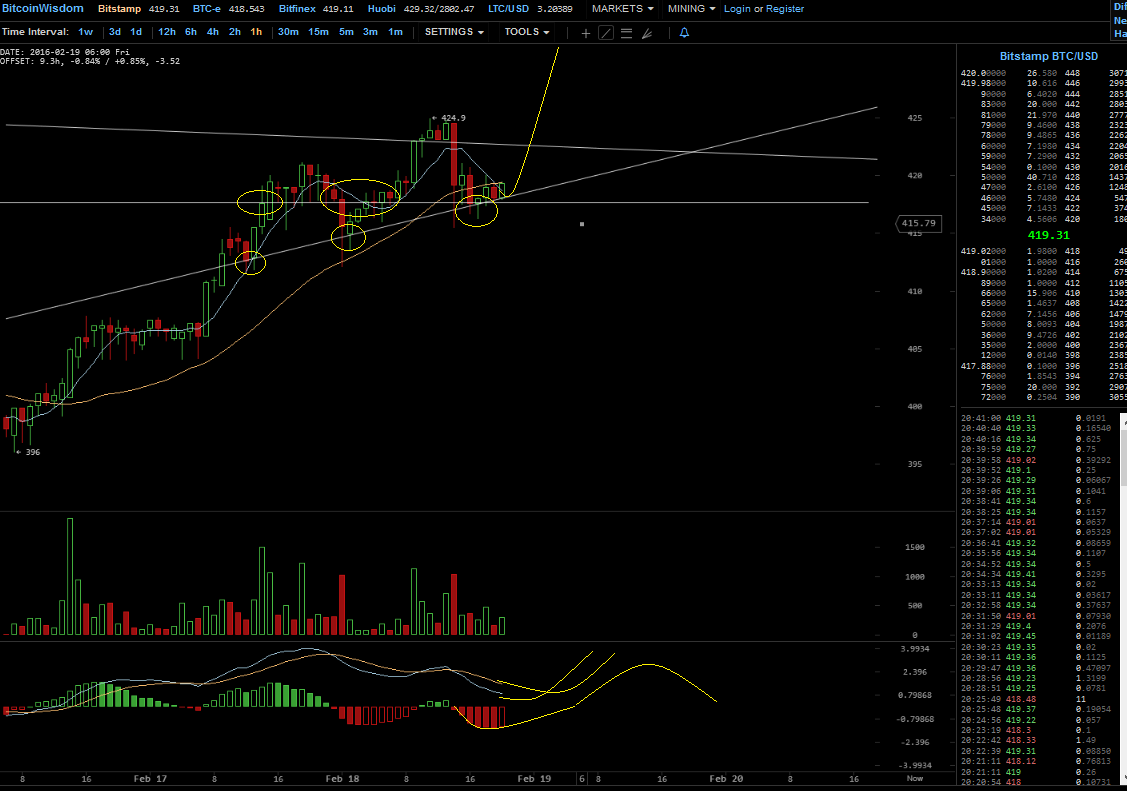Image resolution: width=1127 pixels, height=791 pixels.
Task: Click the Bitstamp BTC/USD order book title
Action: pos(1049,56)
